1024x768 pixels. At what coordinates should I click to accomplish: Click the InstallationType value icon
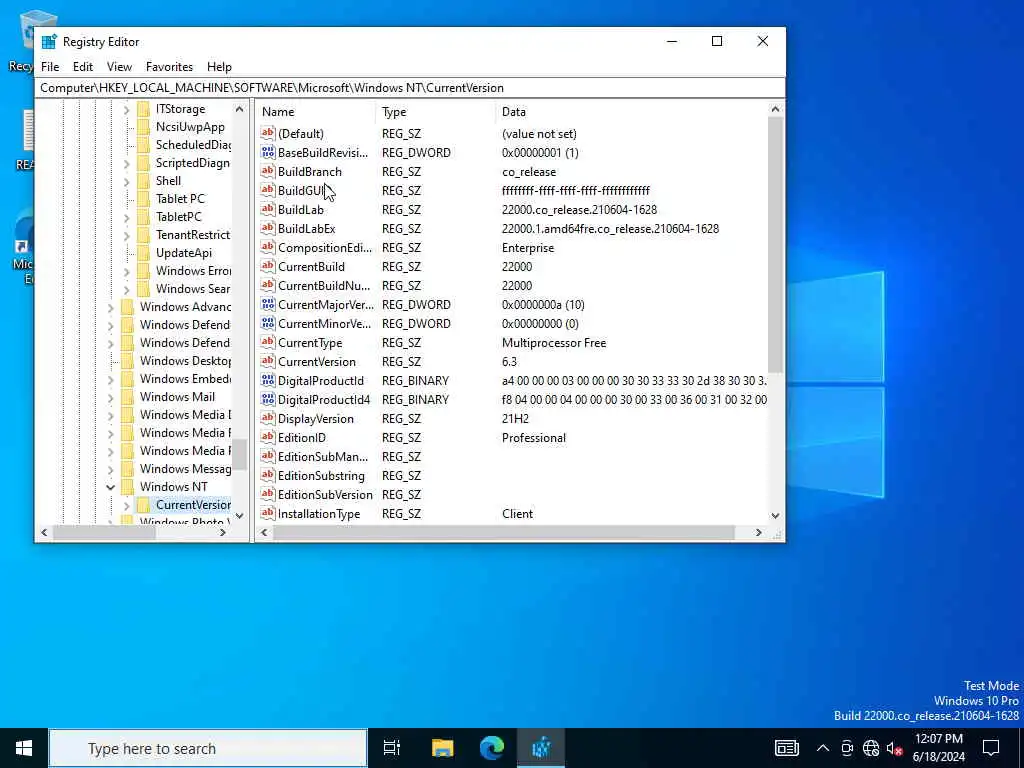click(267, 513)
